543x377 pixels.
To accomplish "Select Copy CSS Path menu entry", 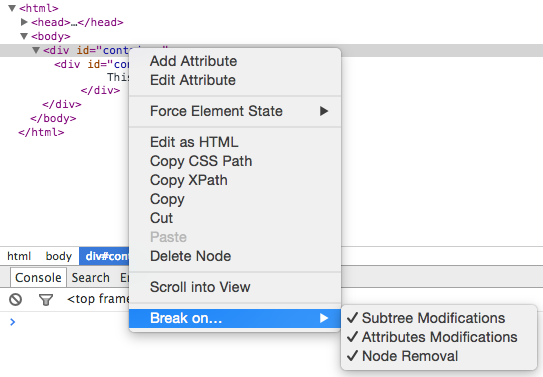I will [x=235, y=161].
